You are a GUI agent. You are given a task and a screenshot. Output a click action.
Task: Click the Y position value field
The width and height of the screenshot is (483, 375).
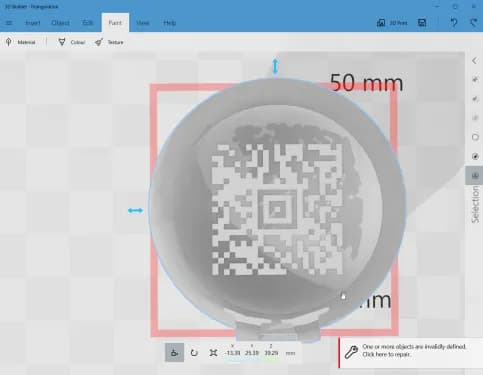pyautogui.click(x=252, y=353)
